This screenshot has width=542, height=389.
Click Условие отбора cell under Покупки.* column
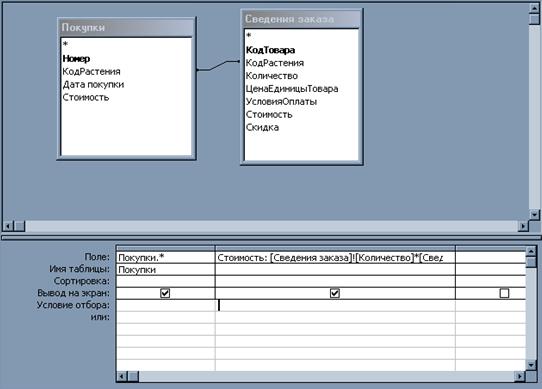coord(166,305)
